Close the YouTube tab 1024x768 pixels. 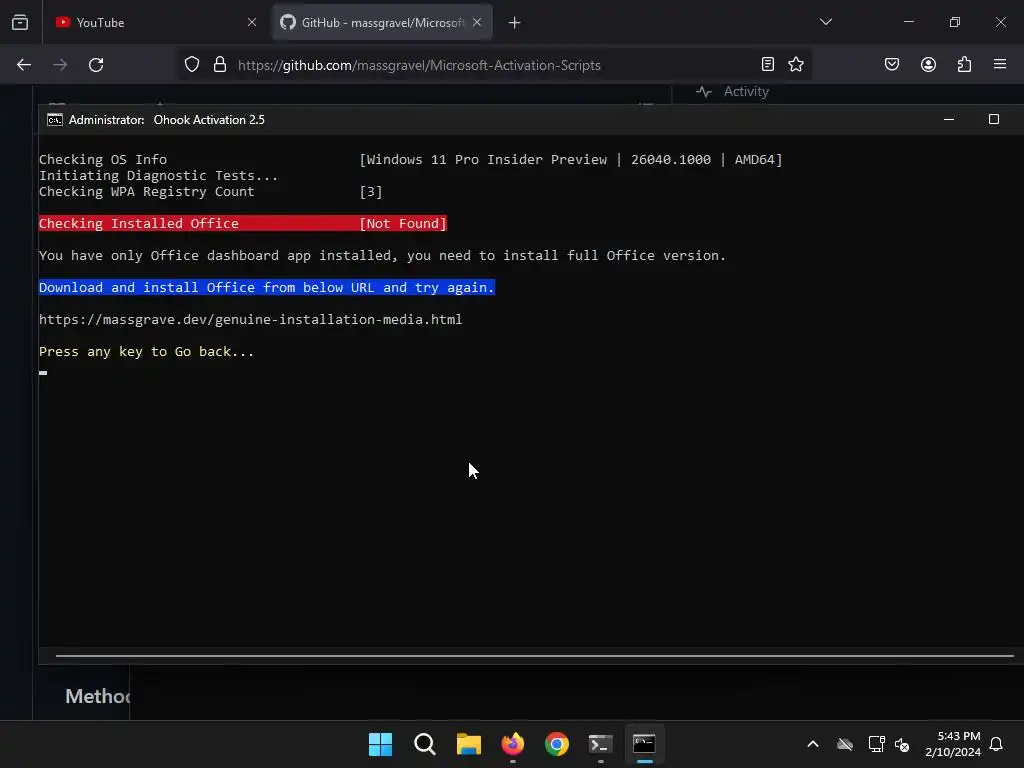pyautogui.click(x=252, y=22)
